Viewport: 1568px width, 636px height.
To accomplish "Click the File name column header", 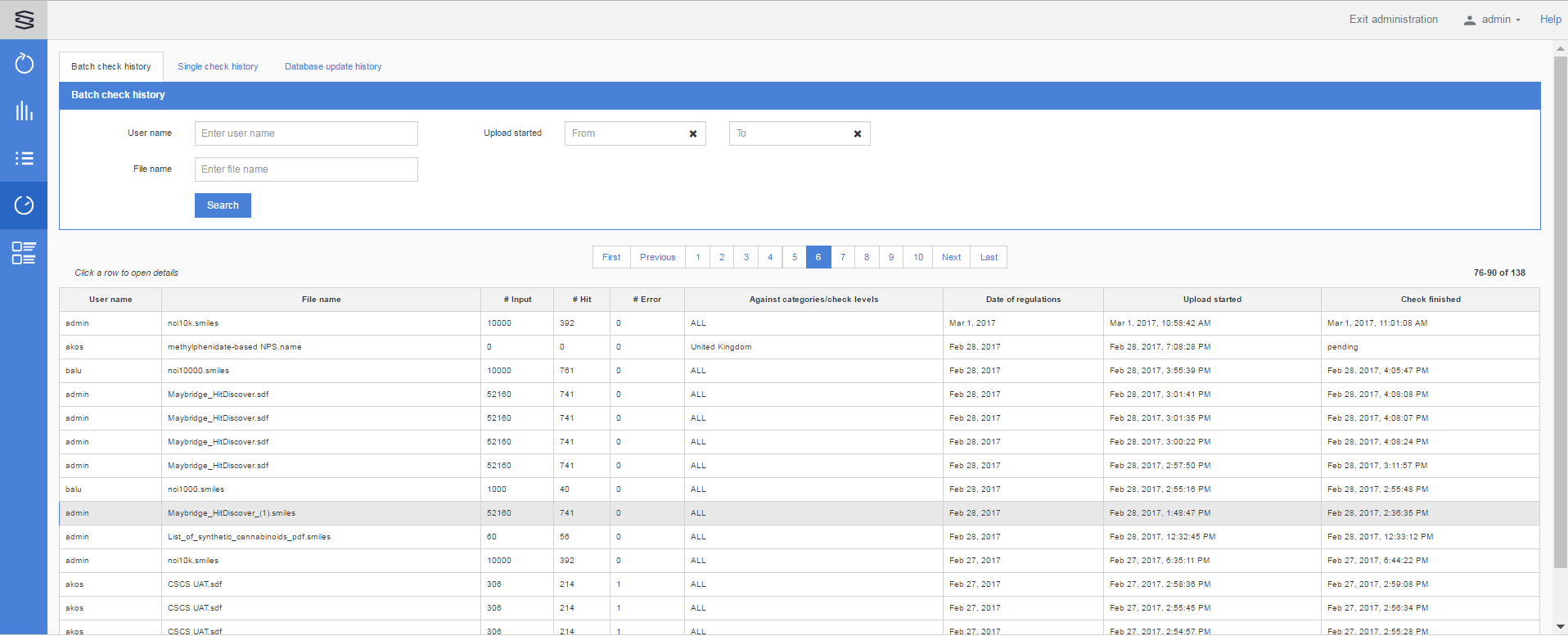I will tap(321, 300).
